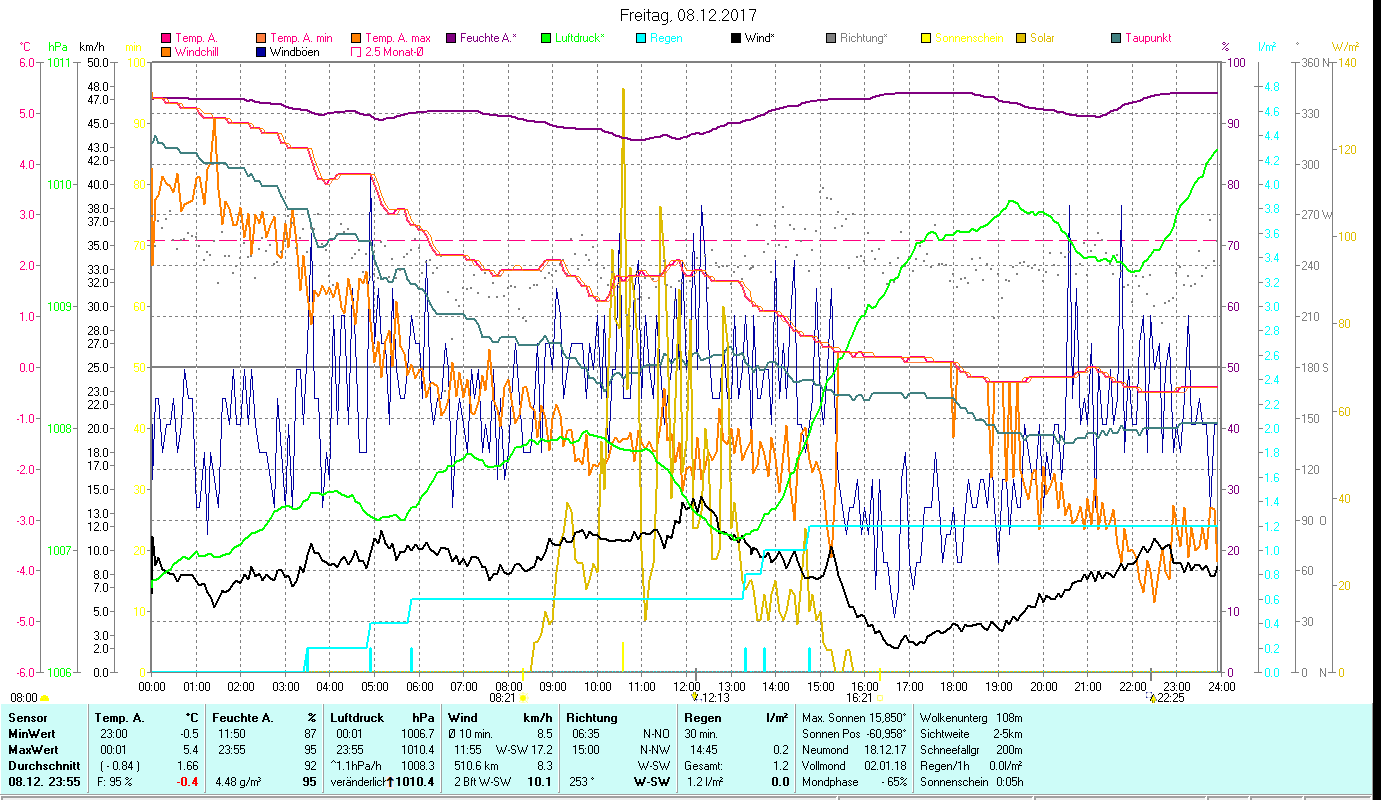
Task: Click the 24:00 time axis label
Action: (x=1221, y=686)
